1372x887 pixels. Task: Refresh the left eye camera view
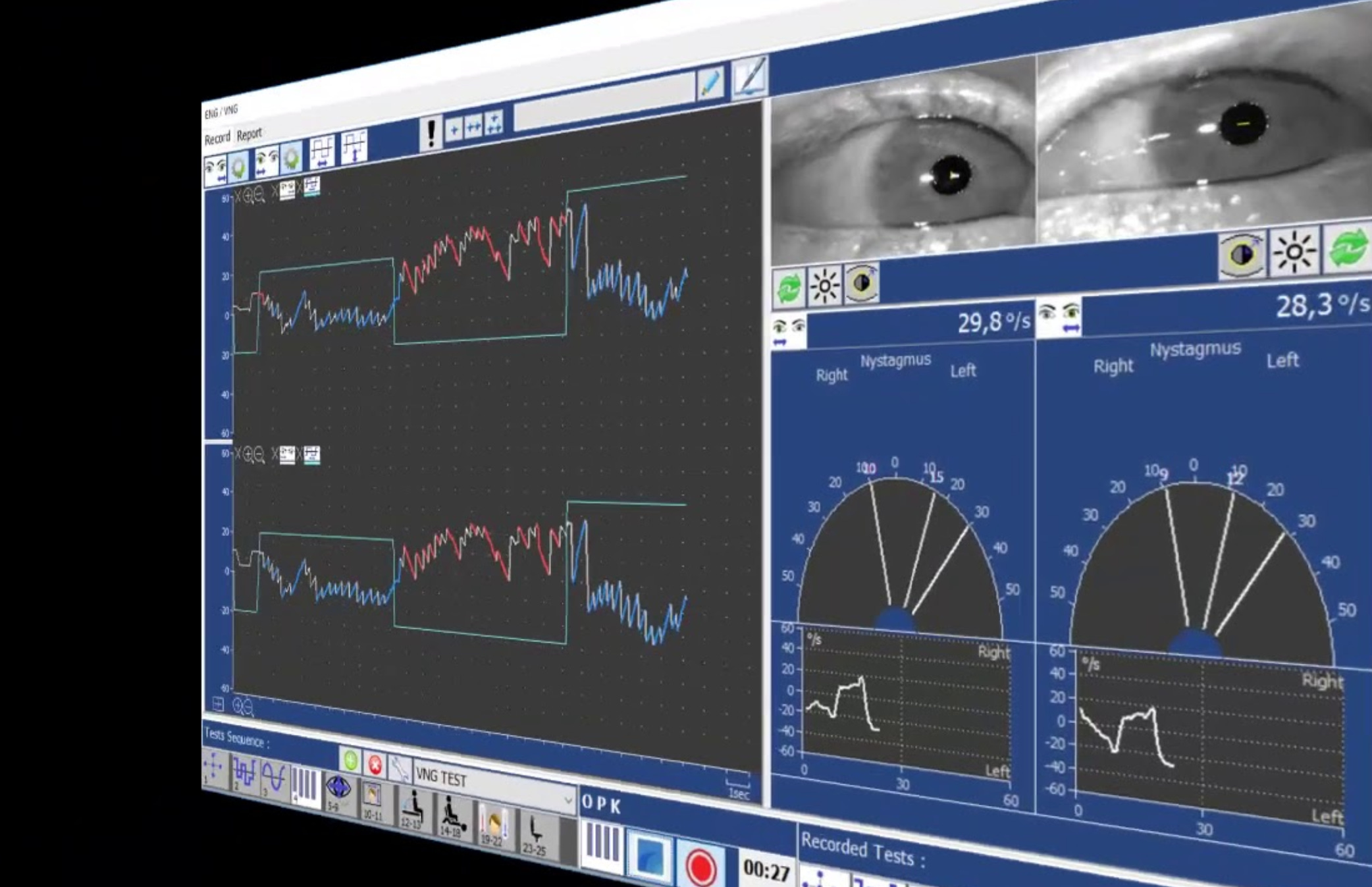pos(790,288)
